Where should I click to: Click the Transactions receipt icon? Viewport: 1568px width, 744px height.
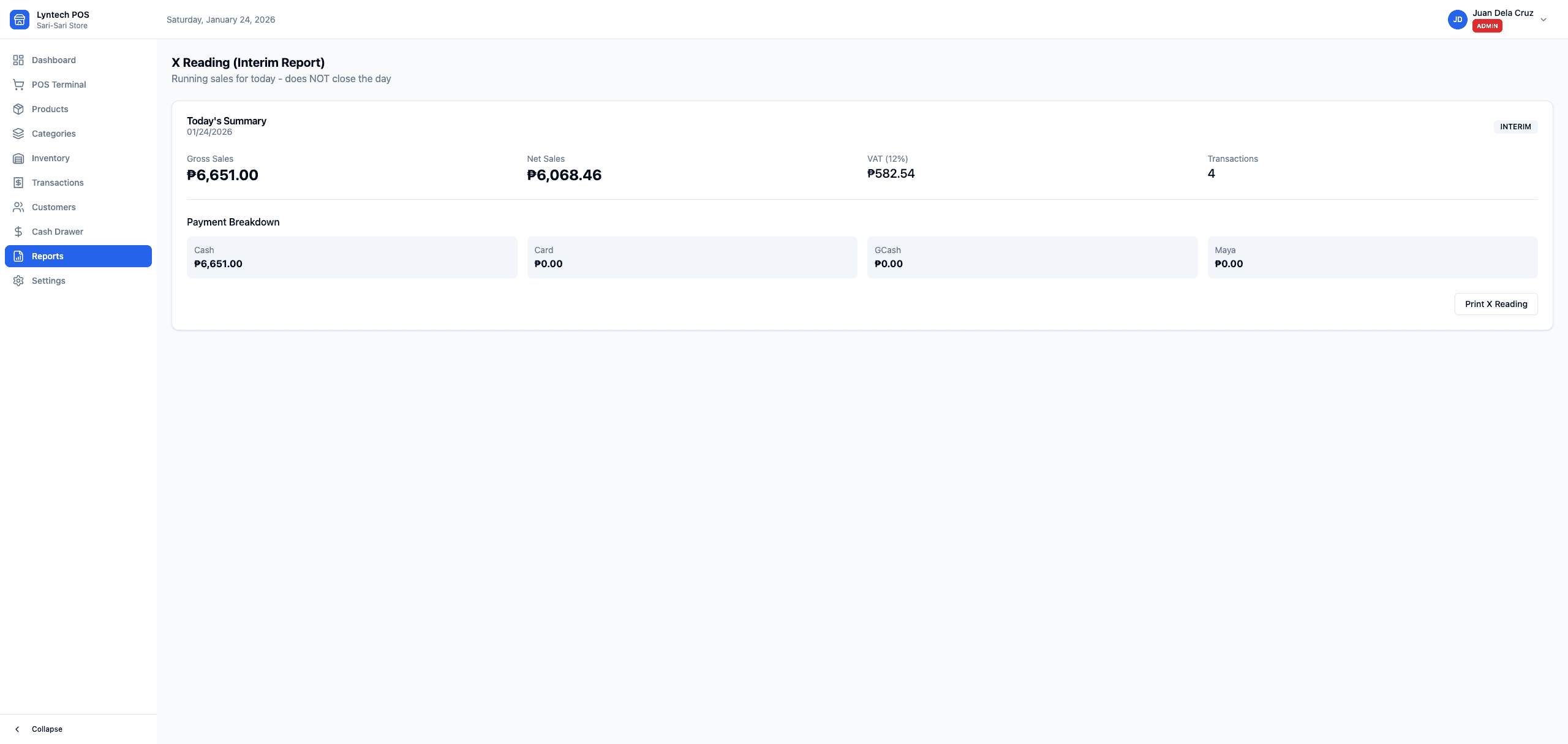[x=18, y=183]
